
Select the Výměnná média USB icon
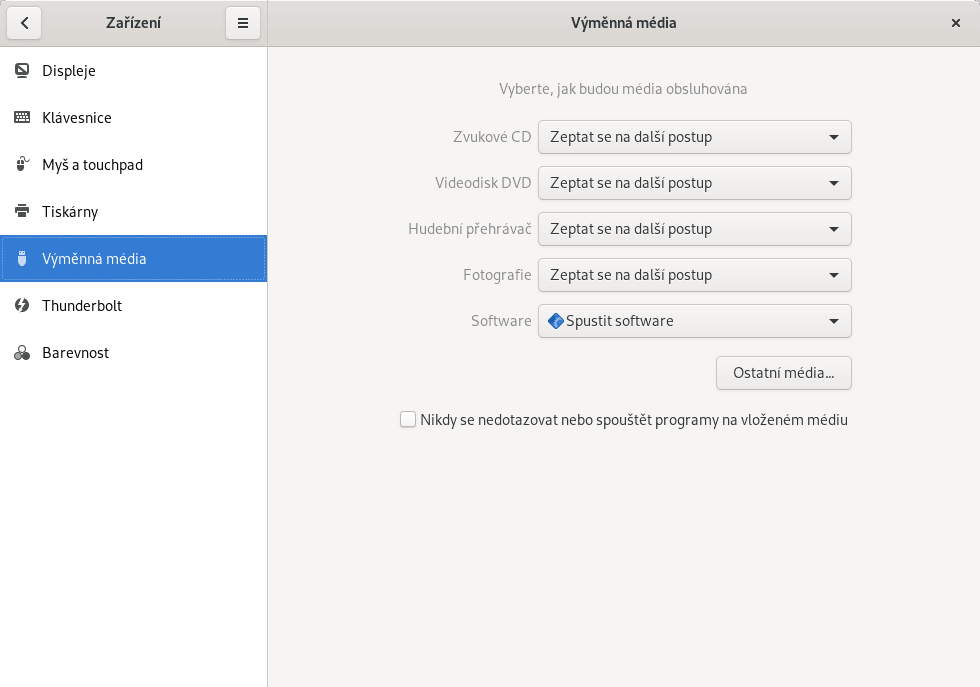point(21,258)
